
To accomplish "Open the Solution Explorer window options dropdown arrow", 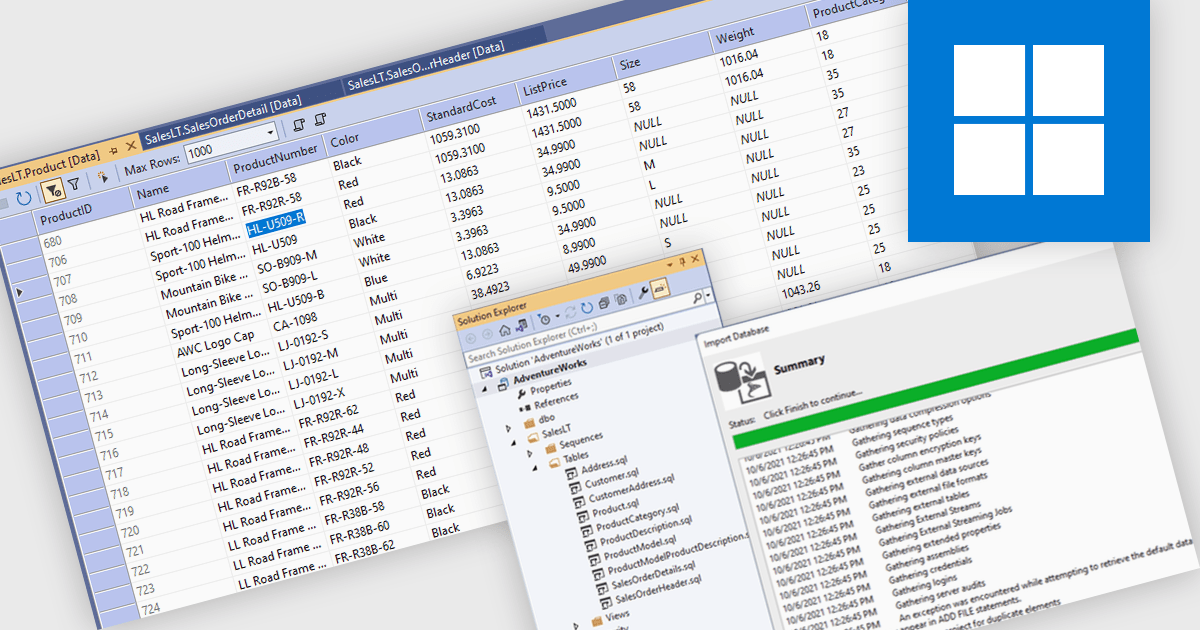I will click(x=670, y=265).
